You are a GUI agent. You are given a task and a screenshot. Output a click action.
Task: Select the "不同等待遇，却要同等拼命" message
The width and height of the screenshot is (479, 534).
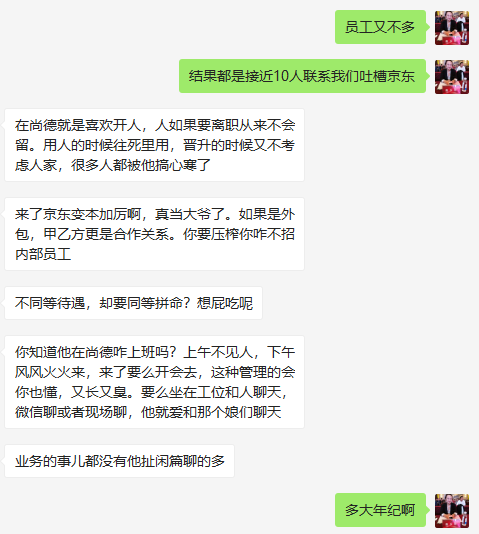(x=133, y=303)
